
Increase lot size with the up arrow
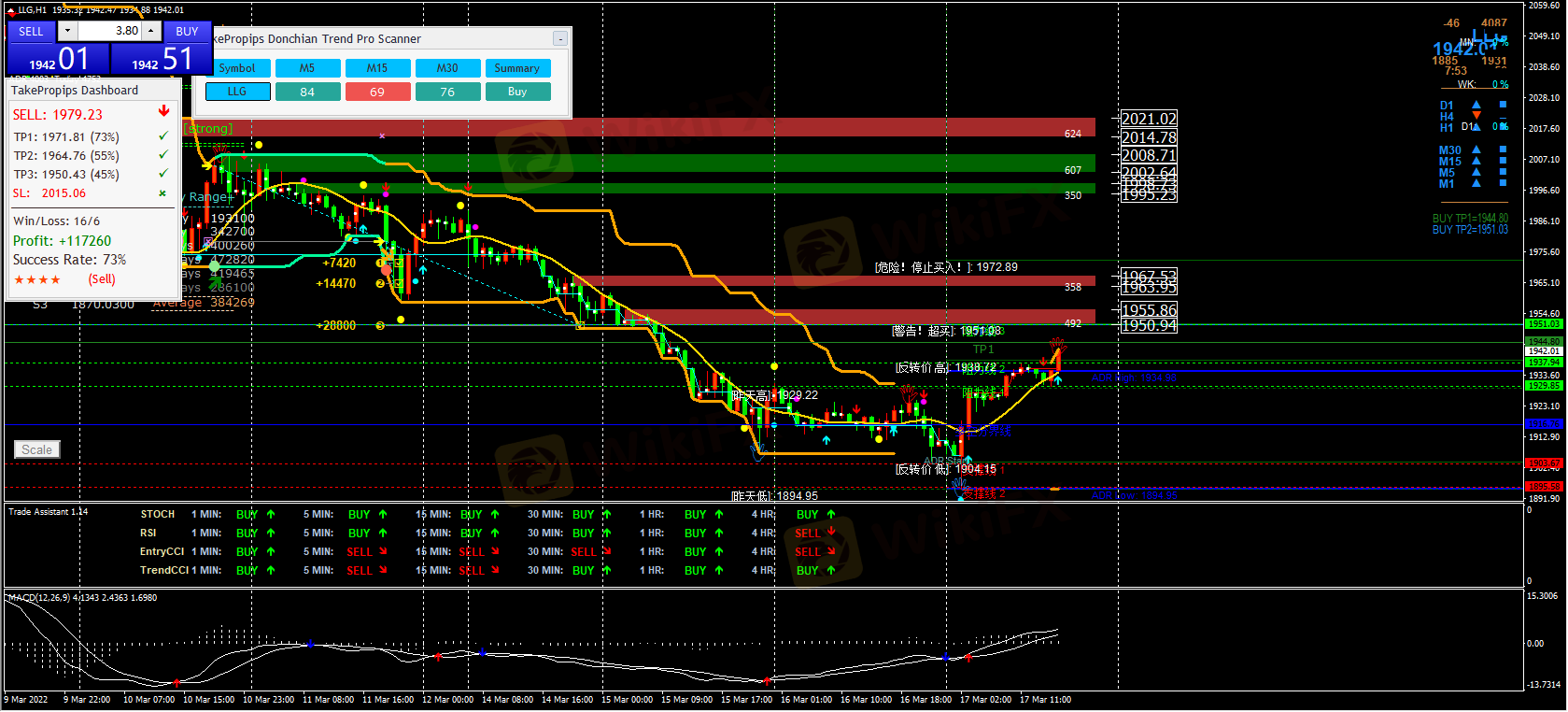pyautogui.click(x=150, y=31)
